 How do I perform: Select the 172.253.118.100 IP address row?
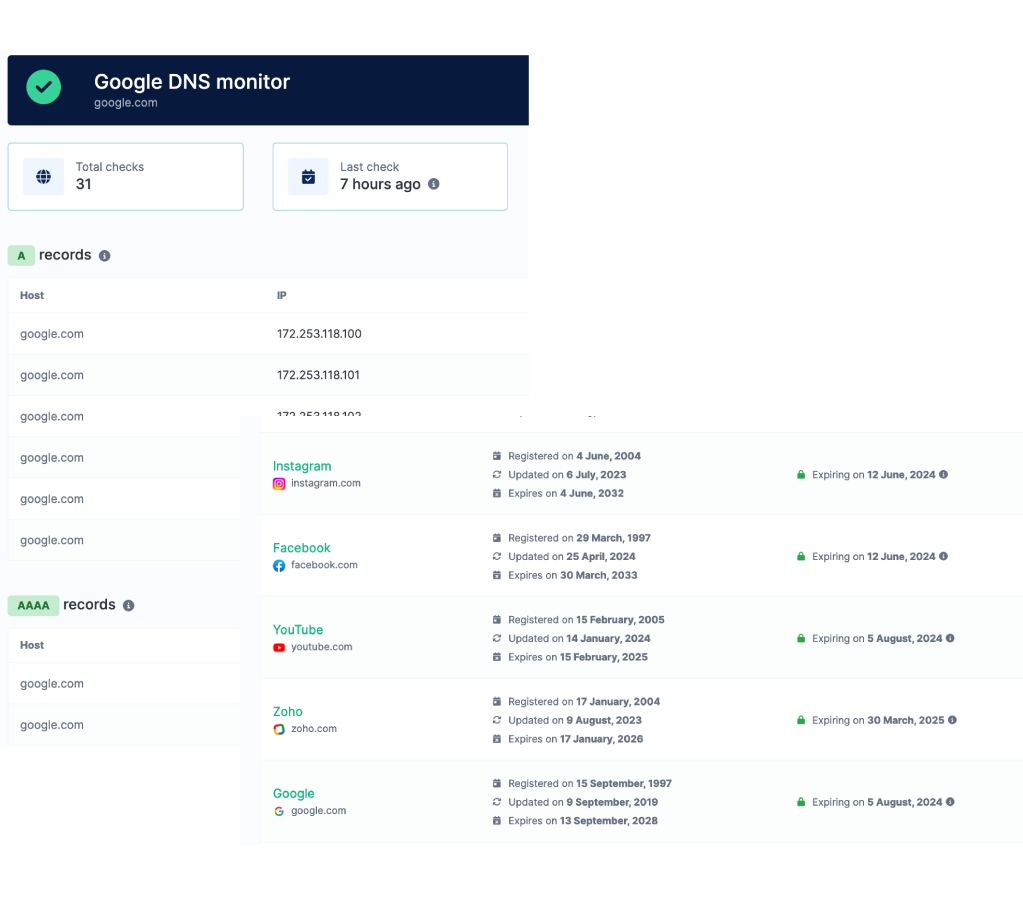point(319,334)
